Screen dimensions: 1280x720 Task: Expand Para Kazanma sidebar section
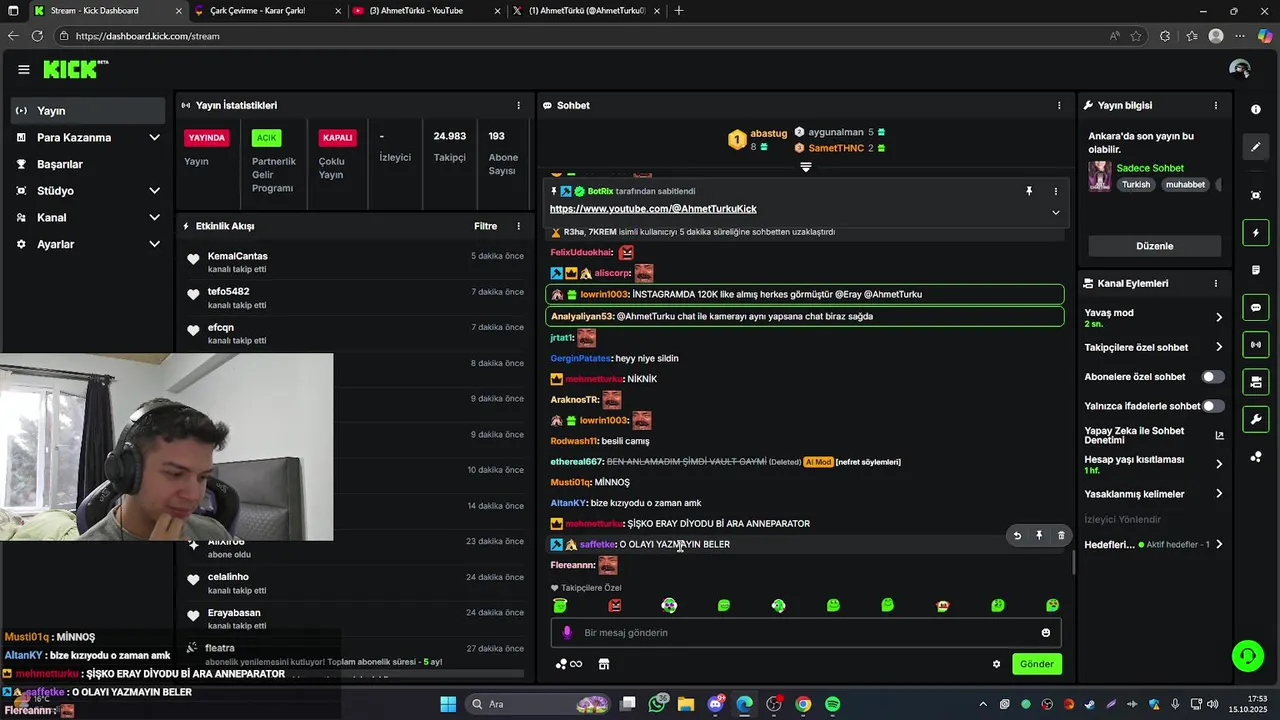pyautogui.click(x=154, y=137)
